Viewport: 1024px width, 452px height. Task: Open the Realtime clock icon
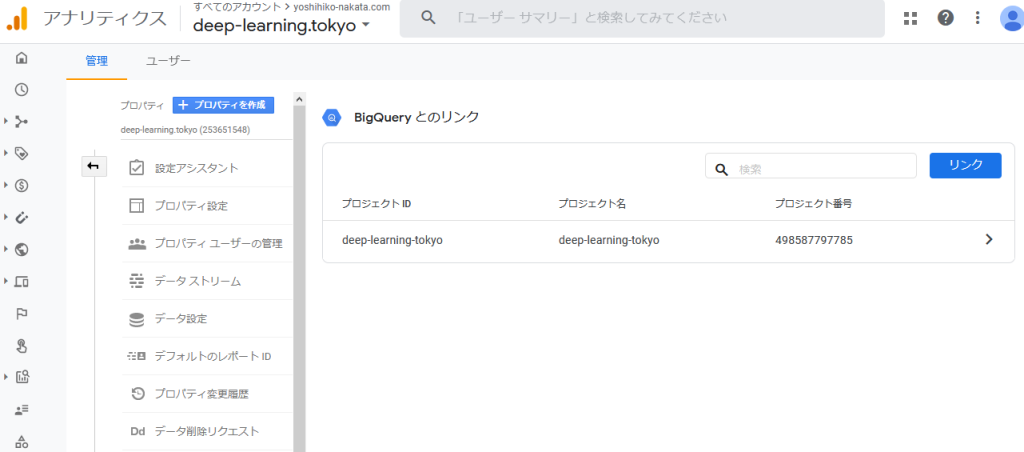22,89
